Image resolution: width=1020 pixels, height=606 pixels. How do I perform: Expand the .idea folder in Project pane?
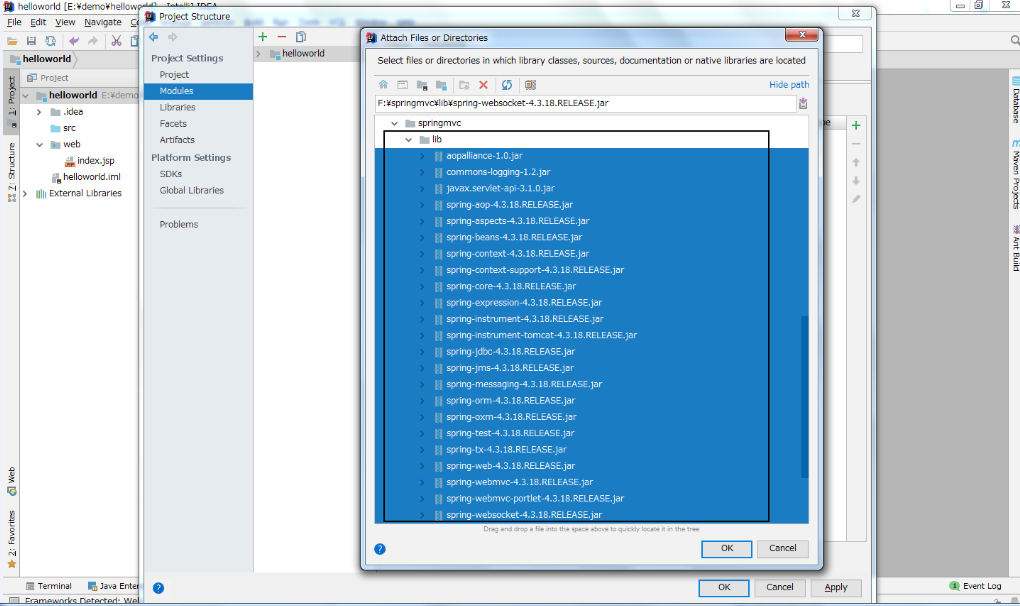point(39,112)
